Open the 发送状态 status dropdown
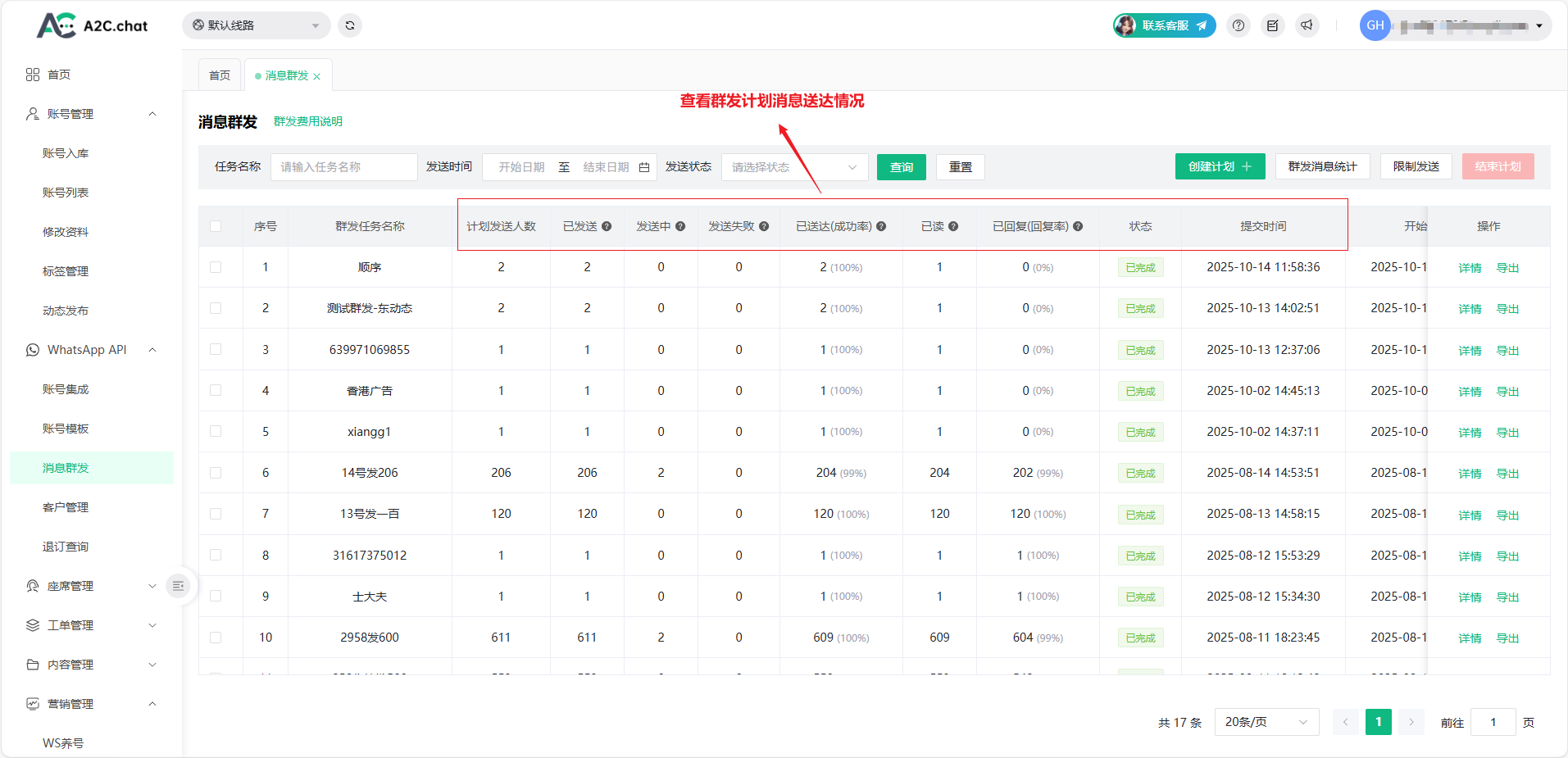 pos(793,167)
